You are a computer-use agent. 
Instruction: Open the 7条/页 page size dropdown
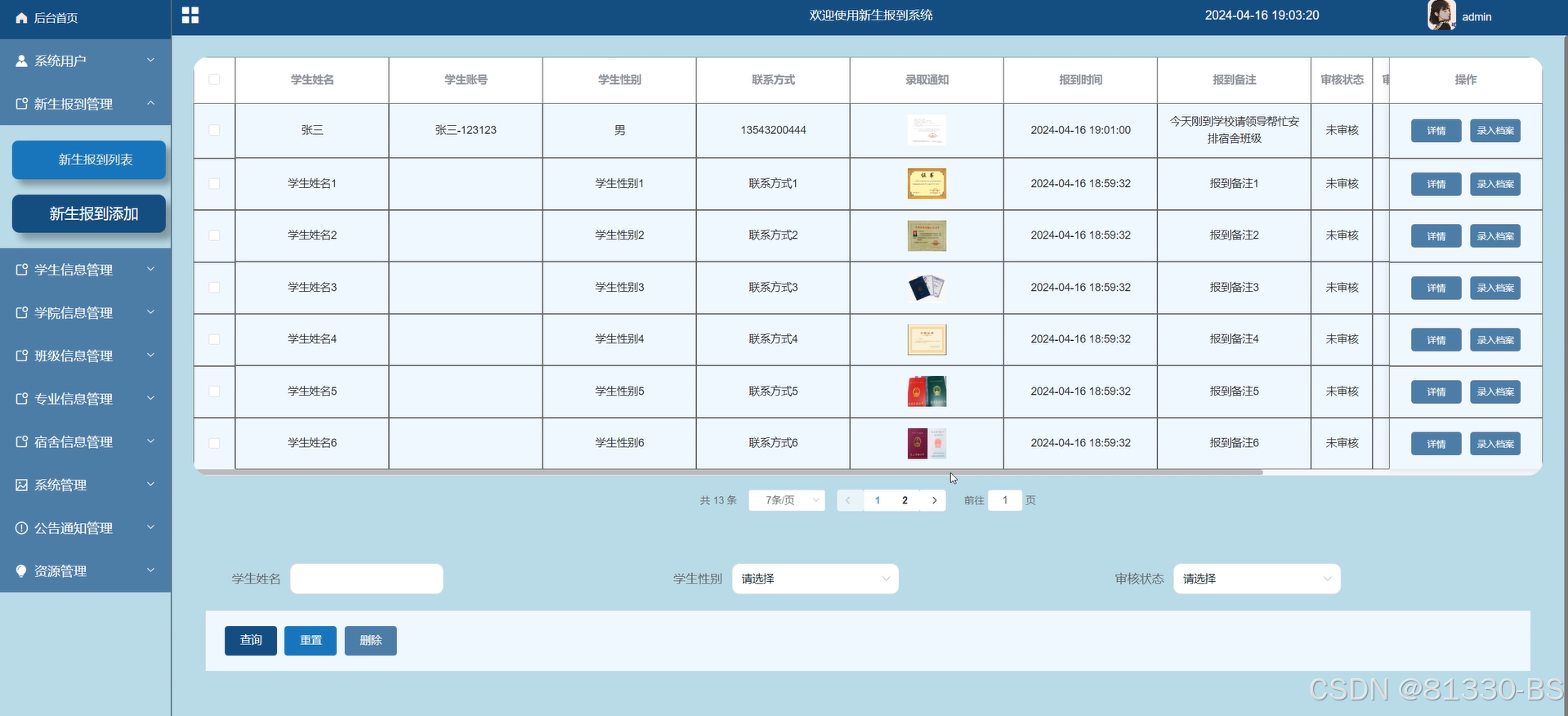pyautogui.click(x=787, y=500)
